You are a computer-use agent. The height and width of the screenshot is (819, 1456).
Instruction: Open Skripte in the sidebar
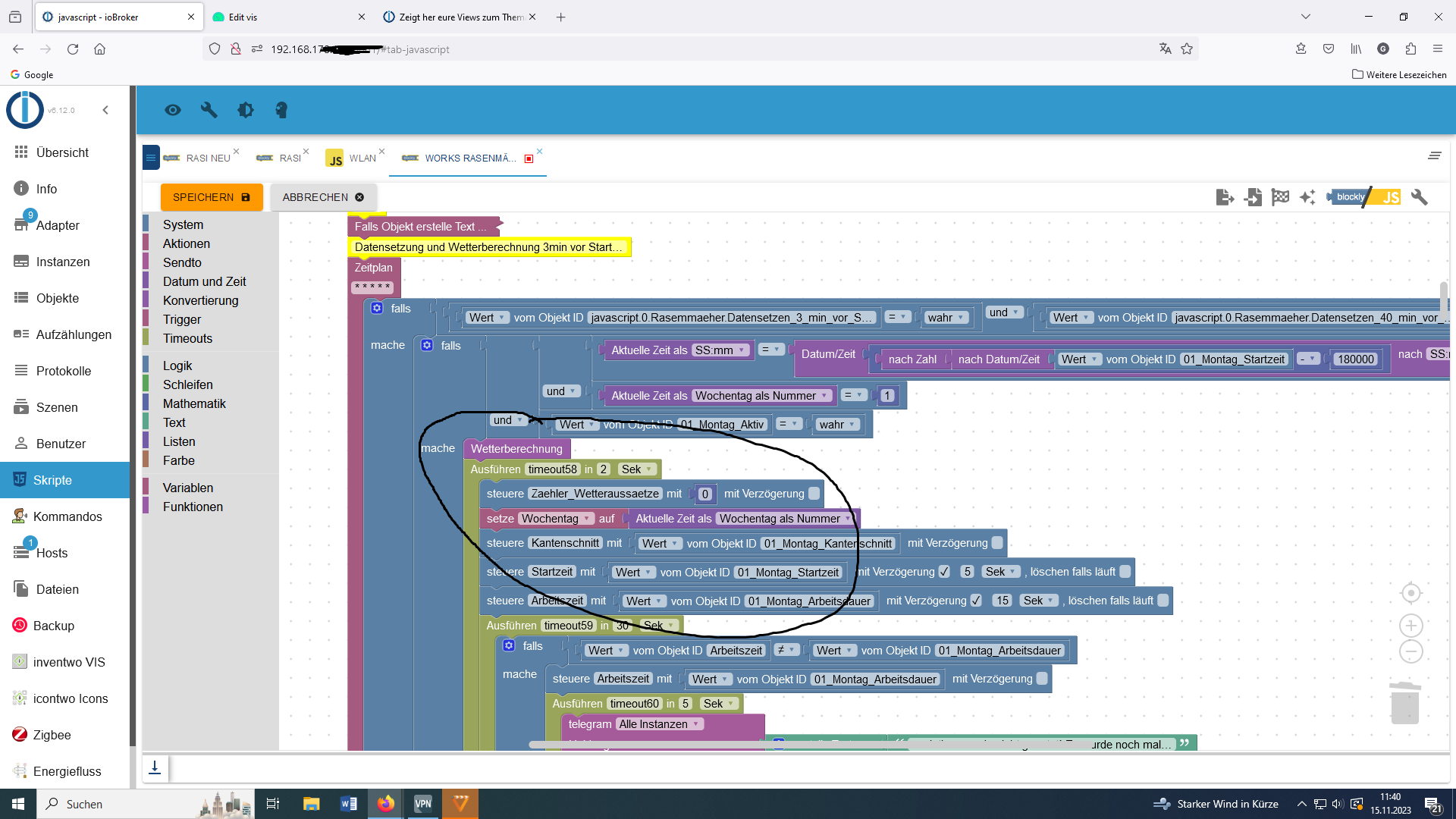click(x=64, y=480)
